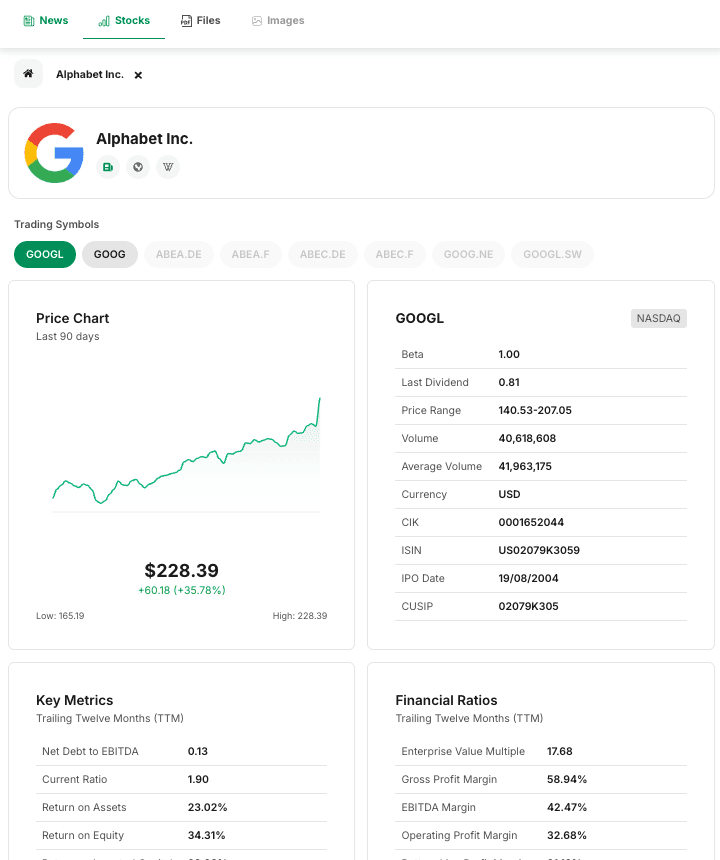This screenshot has height=860, width=720.
Task: Select the GOOGL trading symbol
Action: coord(45,254)
